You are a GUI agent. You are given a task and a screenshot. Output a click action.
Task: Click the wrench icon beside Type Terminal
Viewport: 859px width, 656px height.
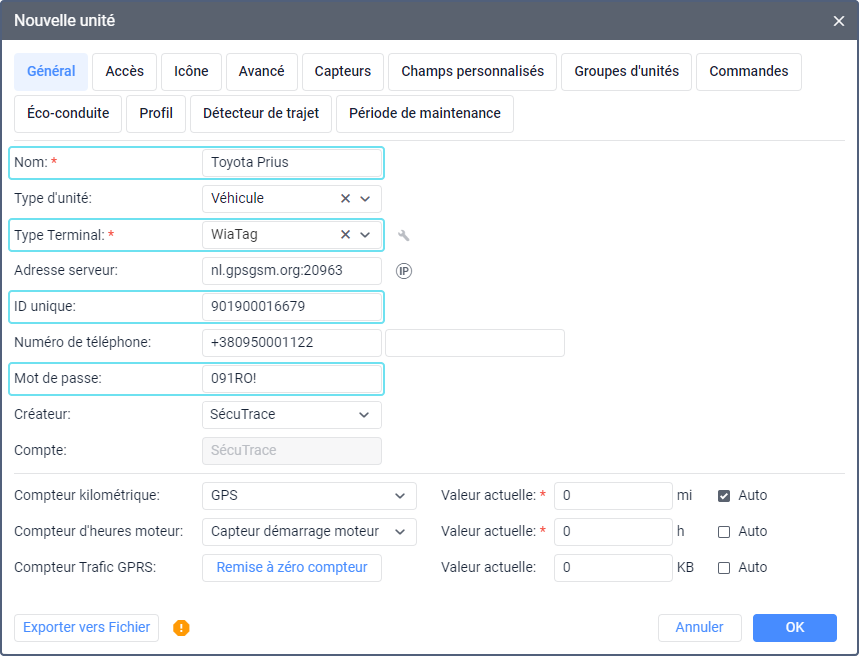point(404,236)
